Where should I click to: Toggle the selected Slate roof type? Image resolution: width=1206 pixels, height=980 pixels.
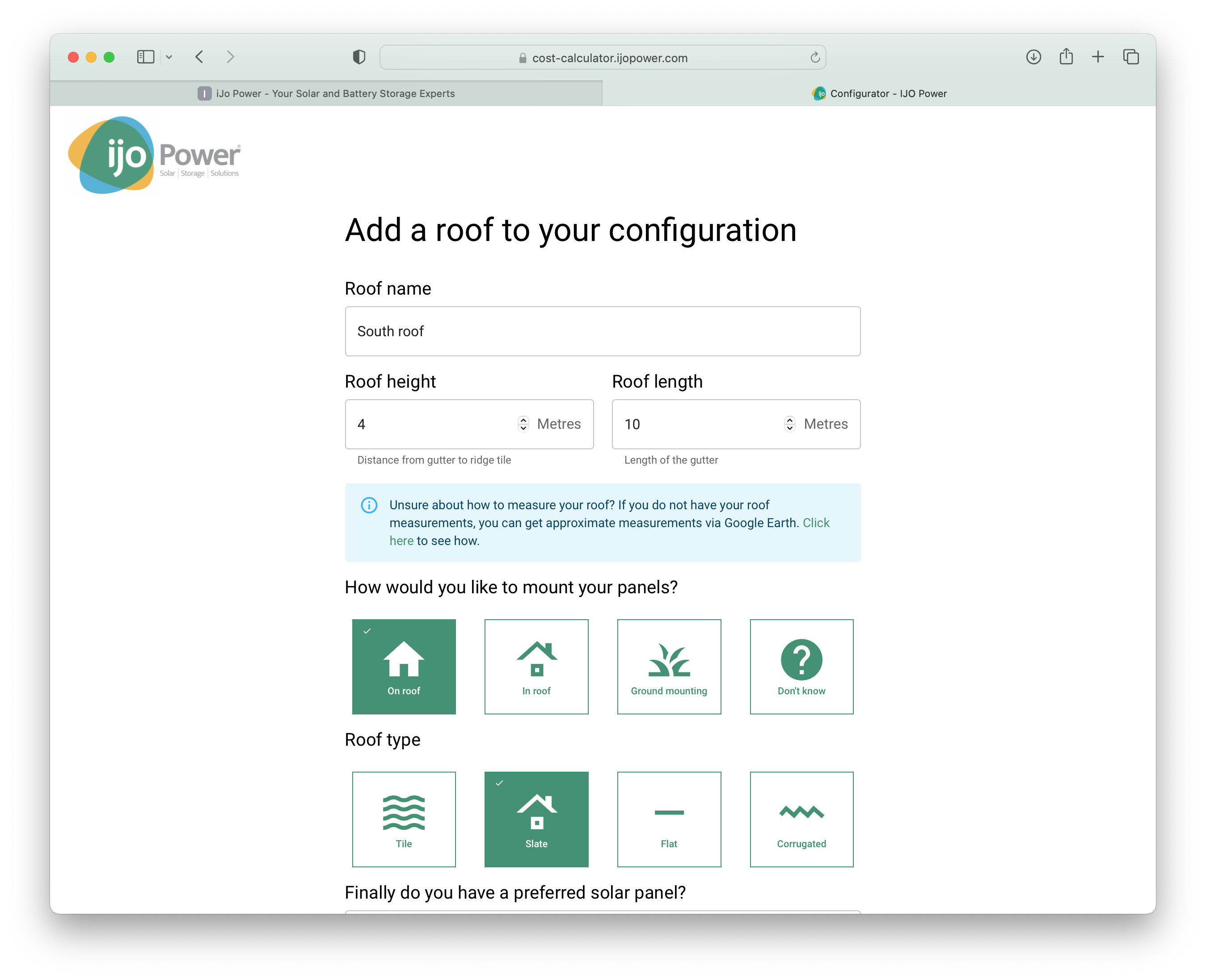pyautogui.click(x=536, y=819)
